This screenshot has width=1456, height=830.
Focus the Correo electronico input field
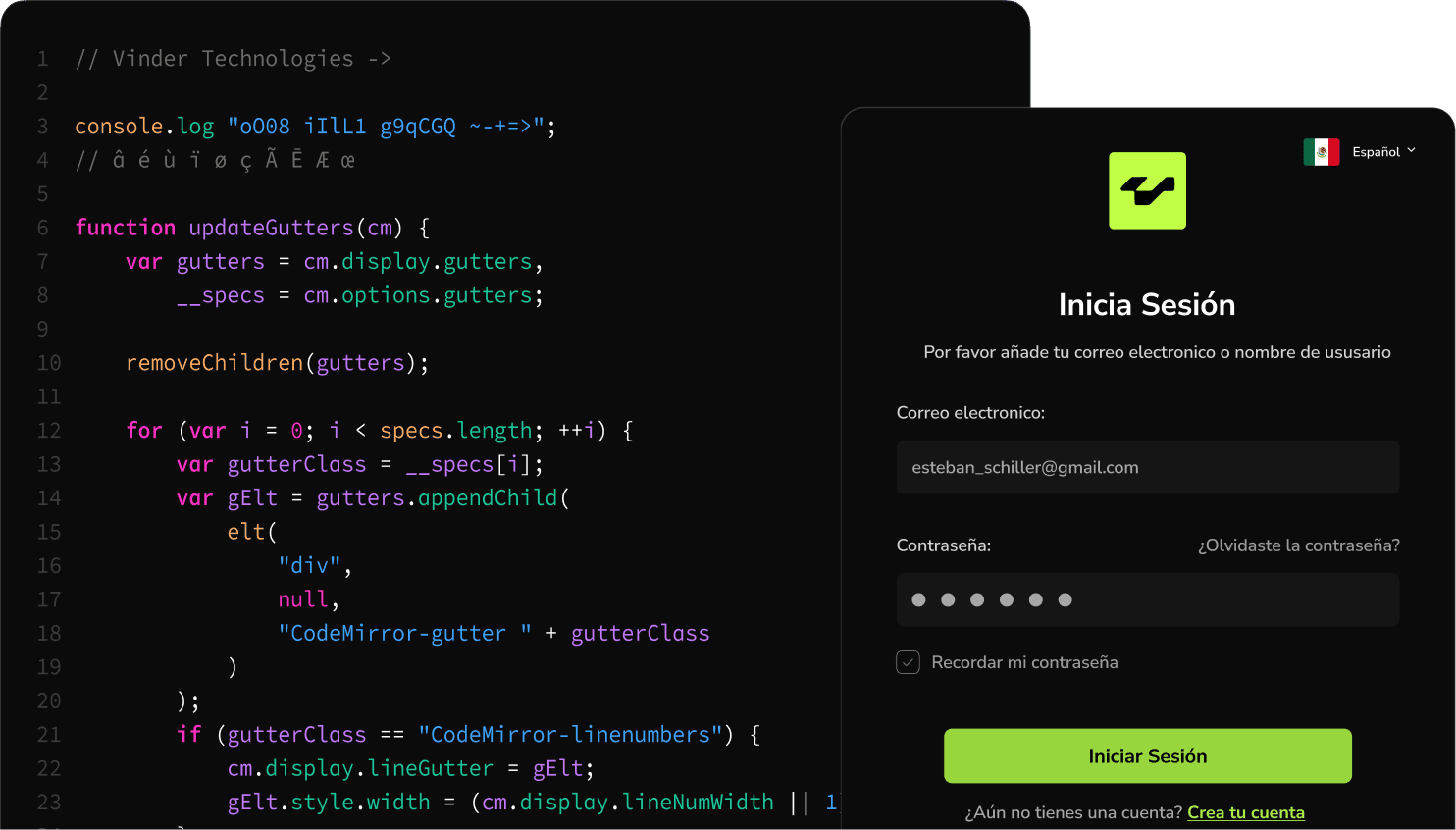pyautogui.click(x=1147, y=467)
